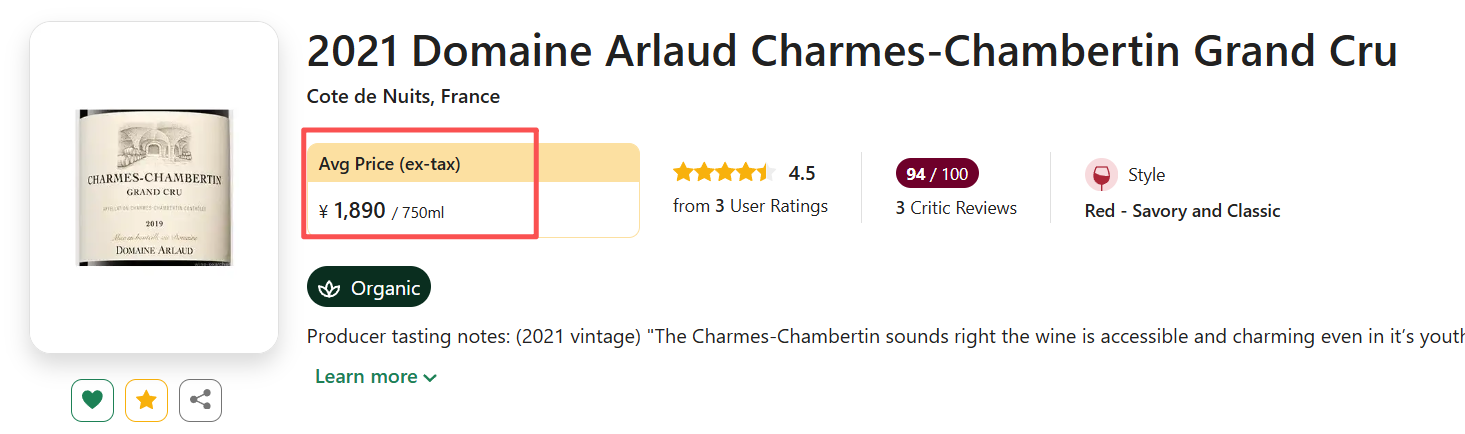Click the Avg Price (ex-tax) header
Screen dimensions: 1465x434
click(390, 164)
